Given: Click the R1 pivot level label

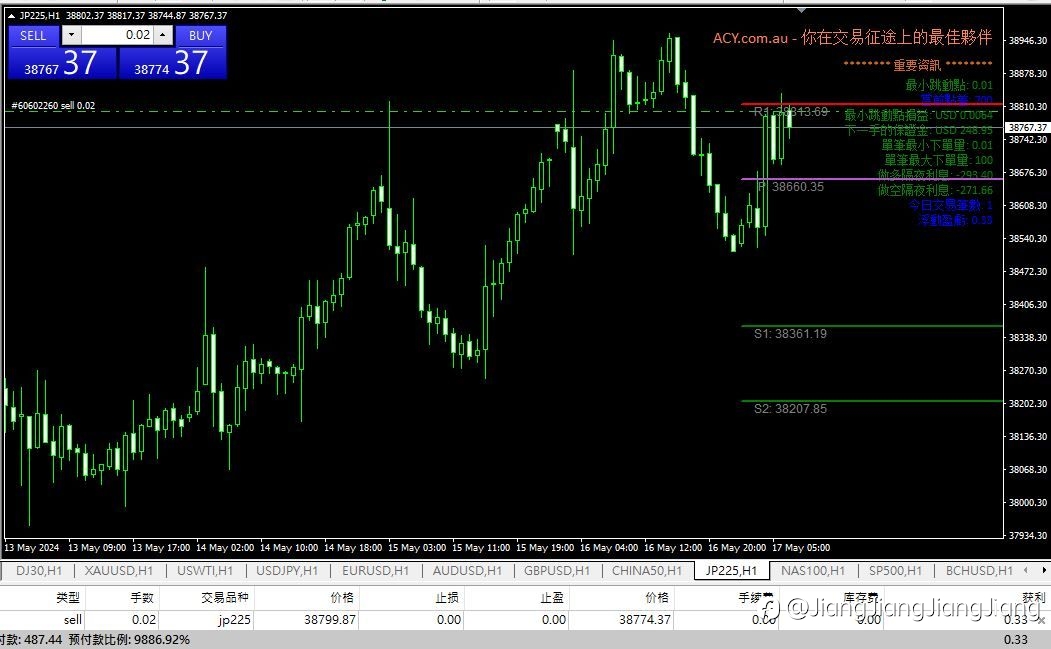Looking at the screenshot, I should tap(791, 111).
